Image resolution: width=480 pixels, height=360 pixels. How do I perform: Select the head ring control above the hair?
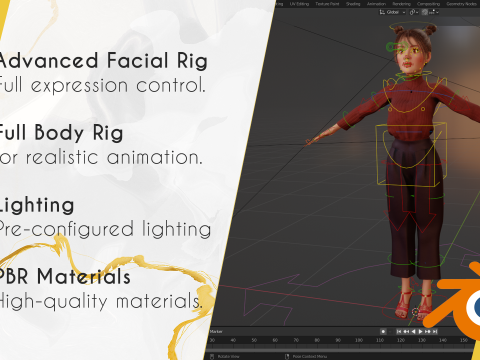412,26
